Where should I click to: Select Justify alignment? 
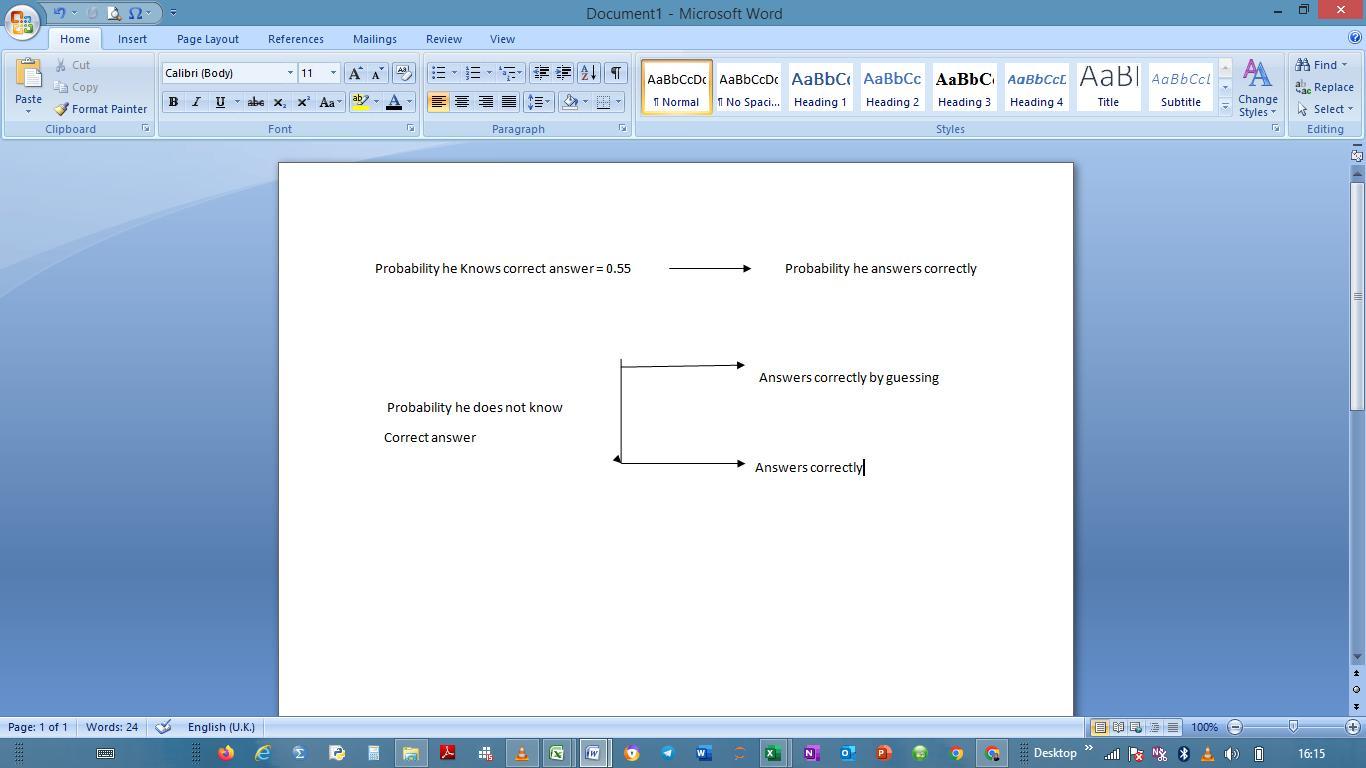tap(509, 102)
